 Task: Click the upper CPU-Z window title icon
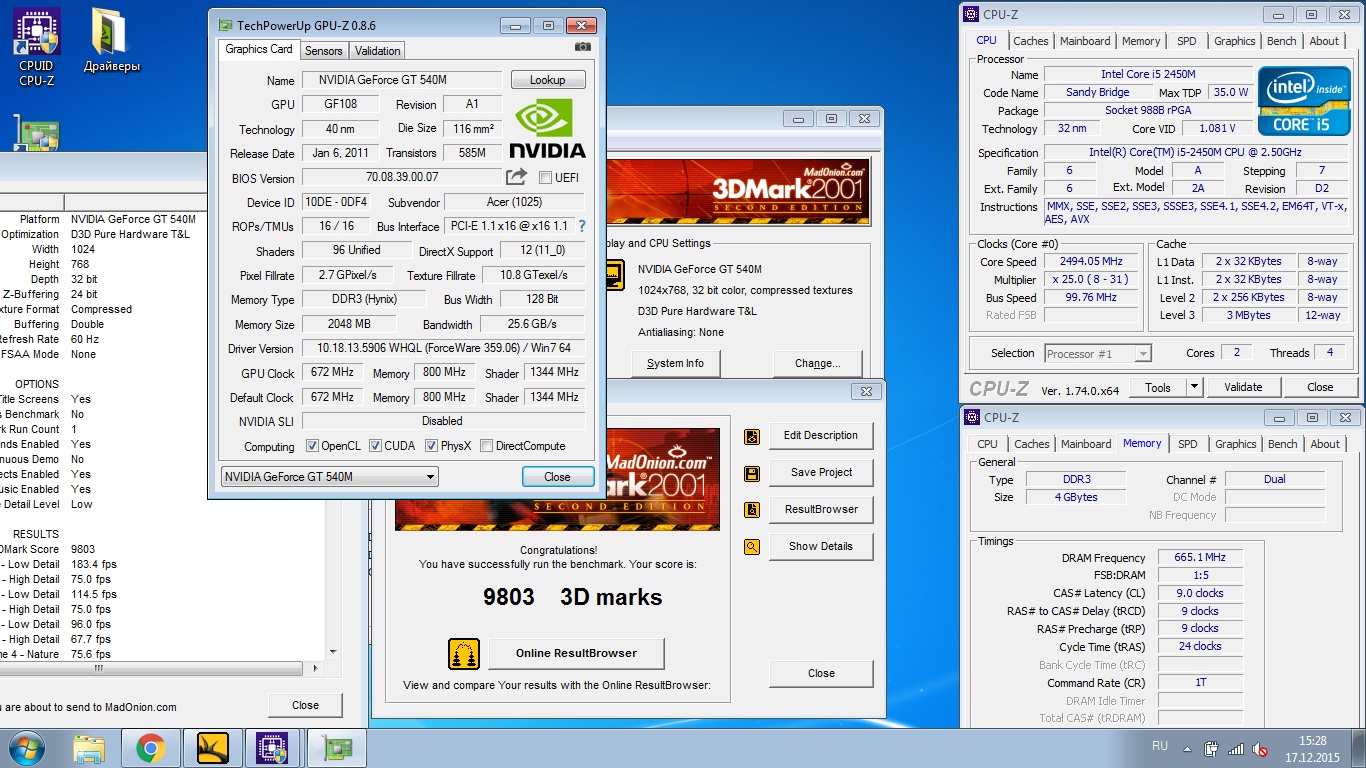click(972, 15)
